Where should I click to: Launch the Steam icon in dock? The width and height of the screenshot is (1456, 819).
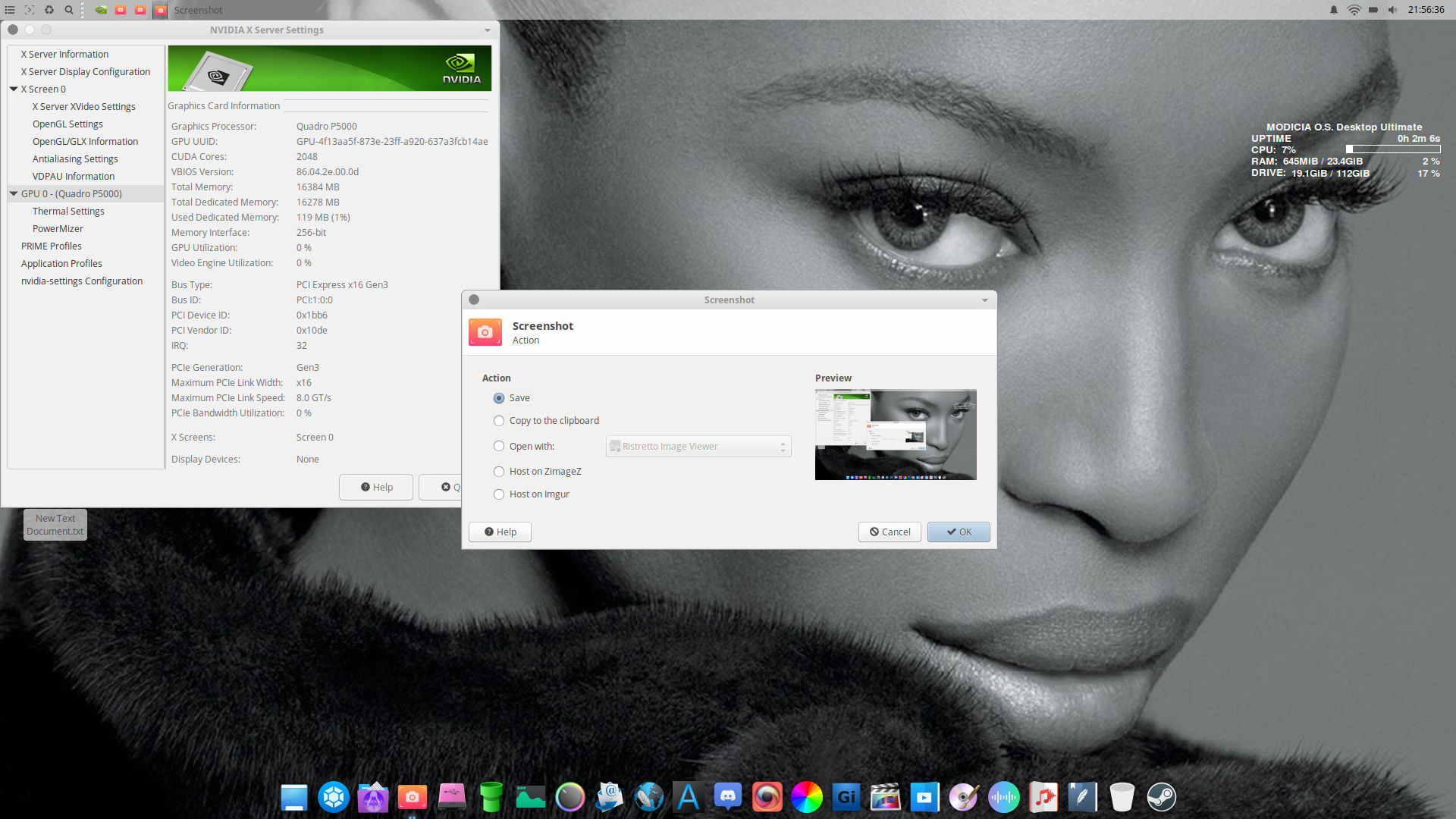tap(1162, 797)
